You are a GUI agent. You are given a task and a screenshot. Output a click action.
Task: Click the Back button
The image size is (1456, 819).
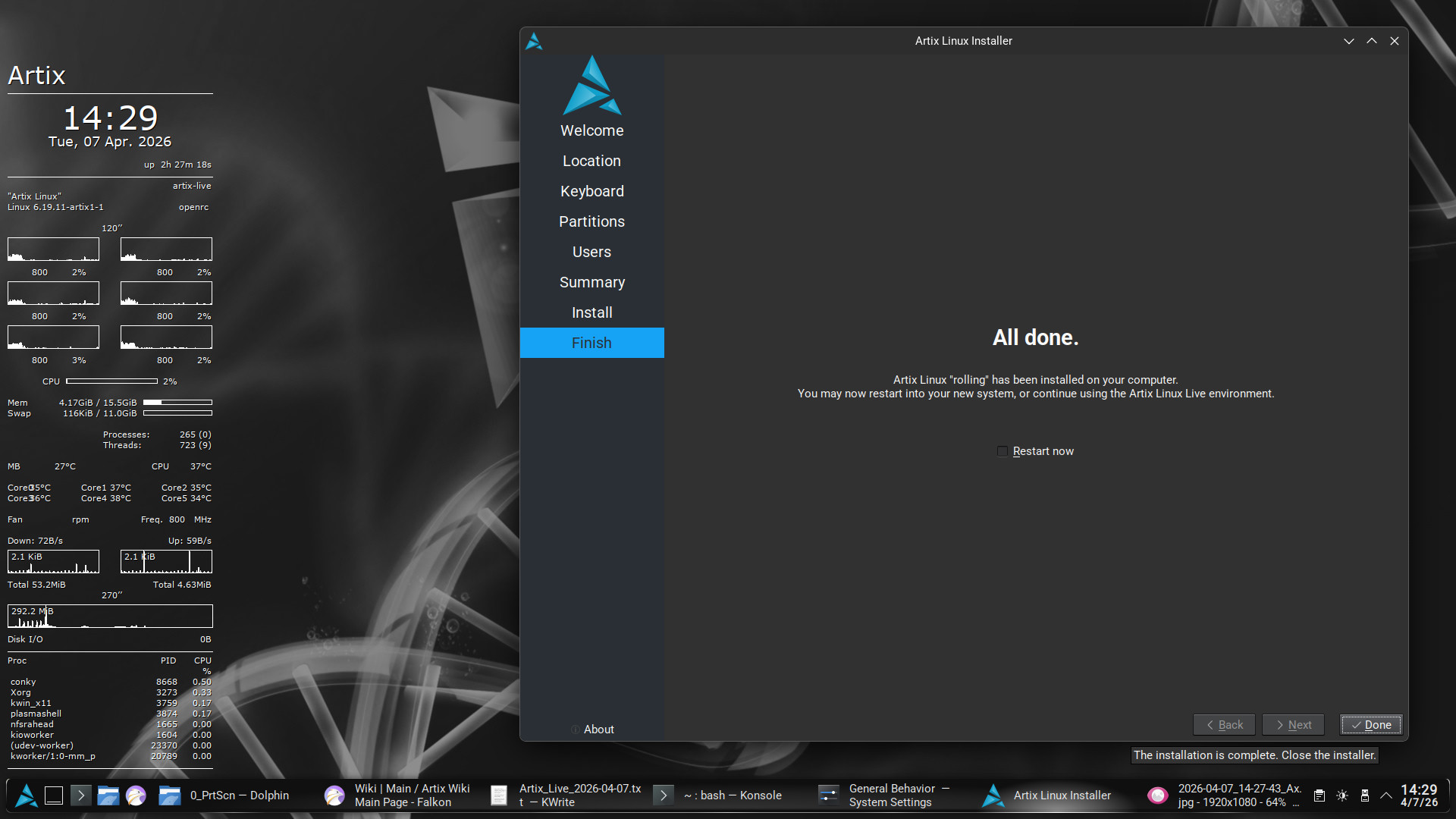click(1224, 725)
